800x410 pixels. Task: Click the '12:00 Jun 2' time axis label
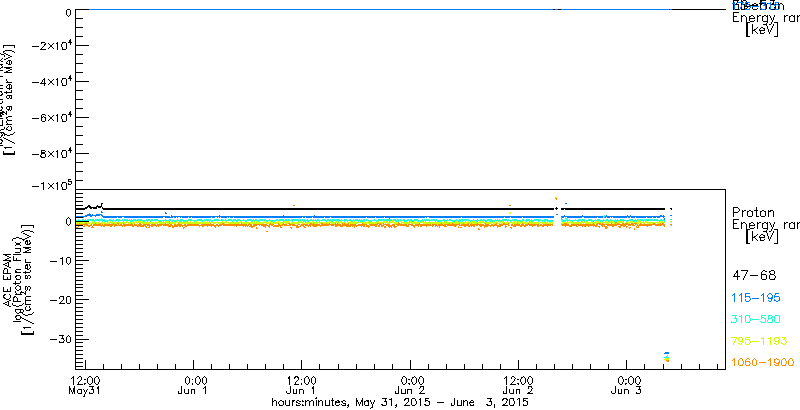[x=518, y=386]
